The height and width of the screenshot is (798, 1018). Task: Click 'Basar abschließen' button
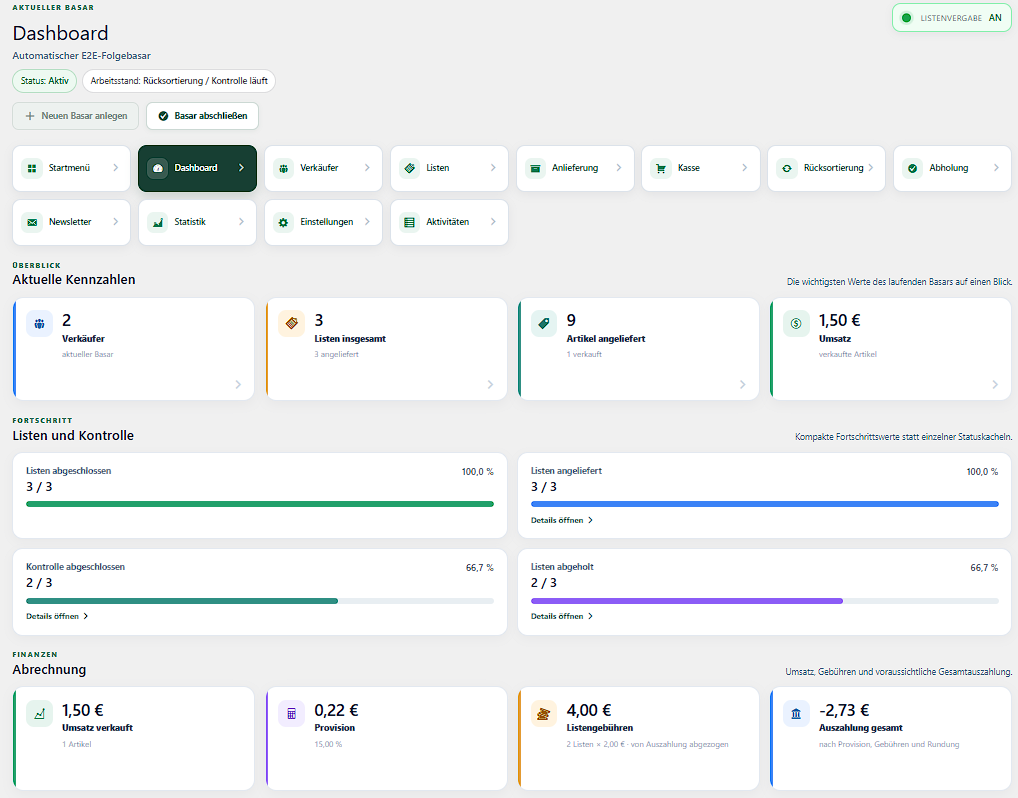pos(203,116)
